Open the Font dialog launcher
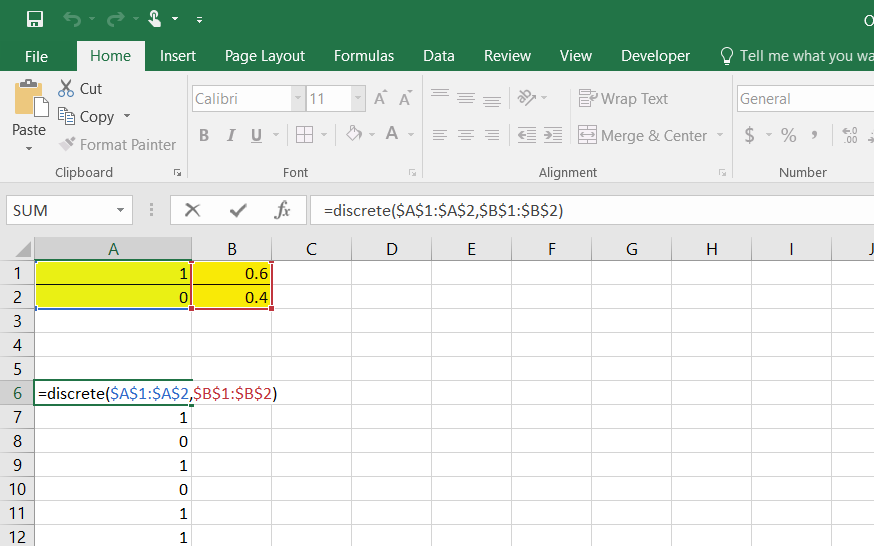 click(412, 173)
